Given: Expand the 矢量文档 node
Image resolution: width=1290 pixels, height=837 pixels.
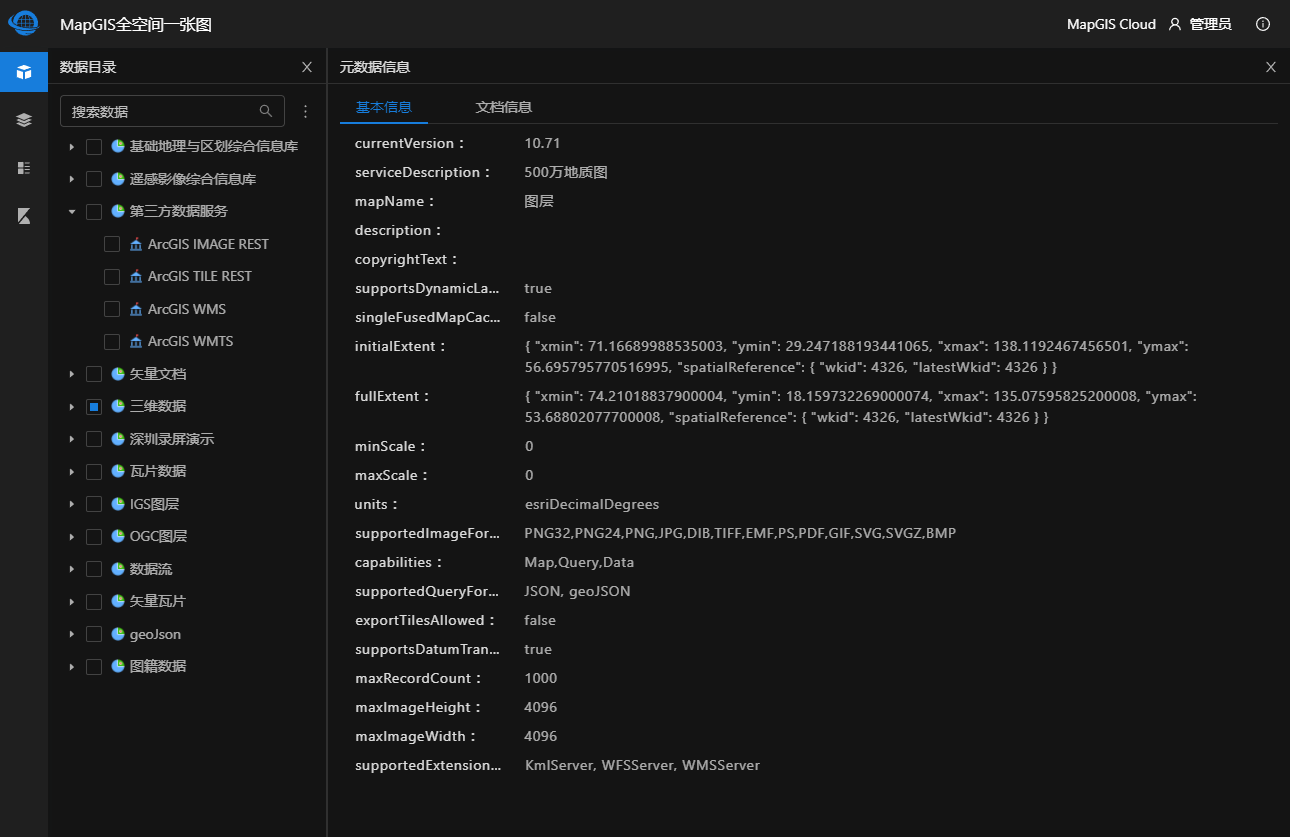Looking at the screenshot, I should pyautogui.click(x=71, y=374).
